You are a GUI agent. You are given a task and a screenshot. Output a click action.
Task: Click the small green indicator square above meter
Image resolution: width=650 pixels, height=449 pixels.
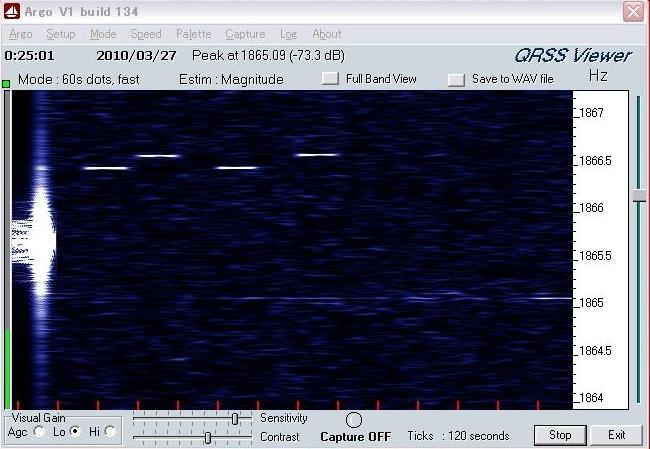6,84
